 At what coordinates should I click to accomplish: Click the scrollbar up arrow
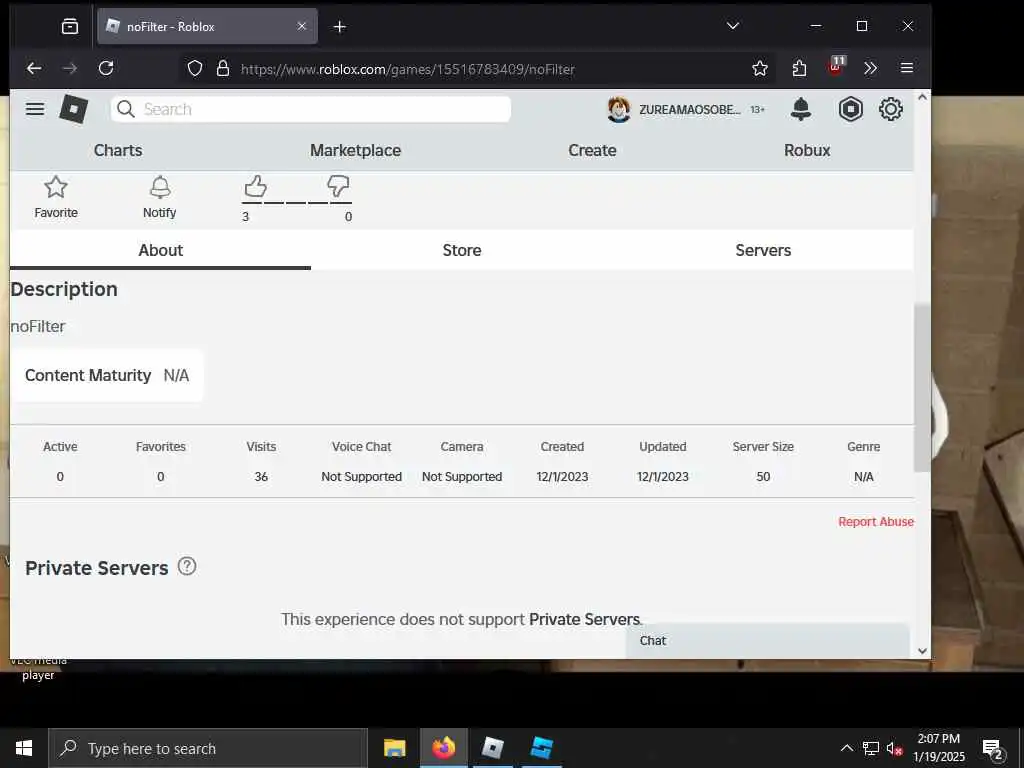922,97
